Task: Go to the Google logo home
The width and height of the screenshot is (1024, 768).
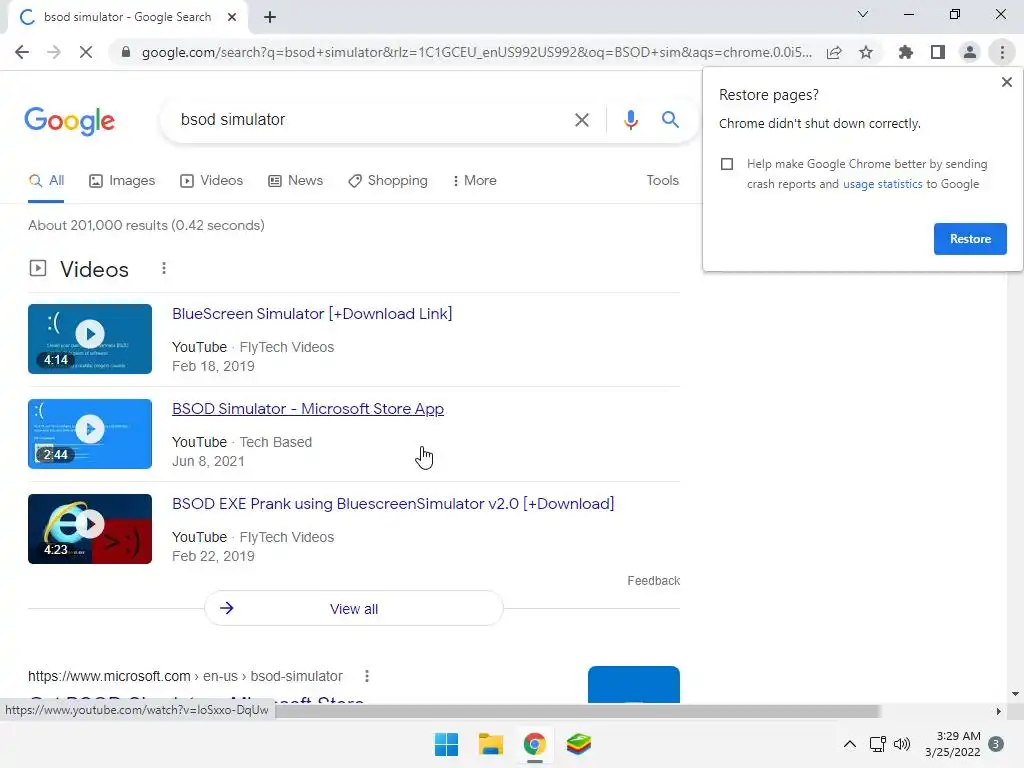Action: [70, 121]
